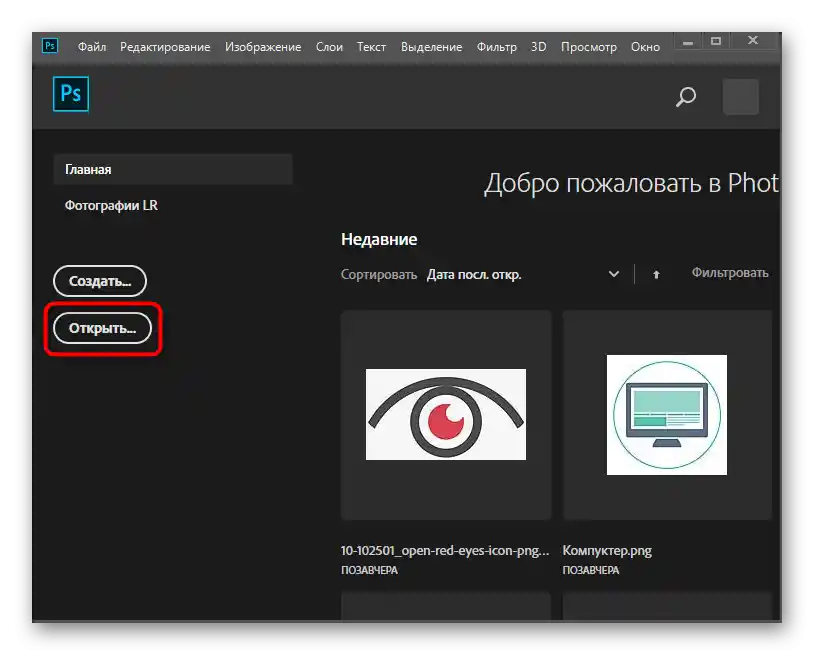814x655 pixels.
Task: Open the Редактирование menu
Action: [165, 47]
